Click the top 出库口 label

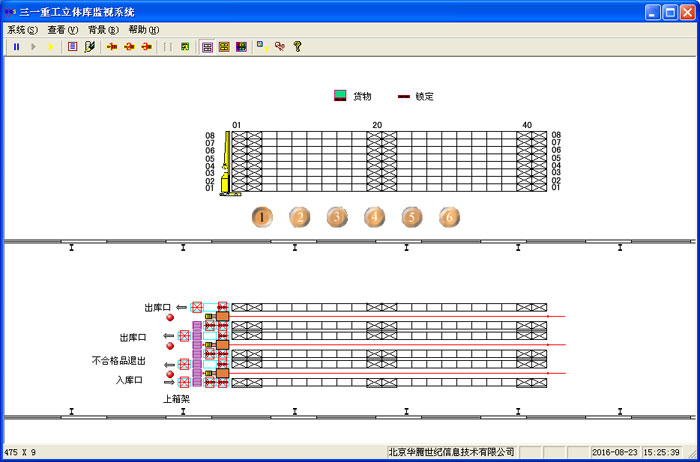(157, 308)
